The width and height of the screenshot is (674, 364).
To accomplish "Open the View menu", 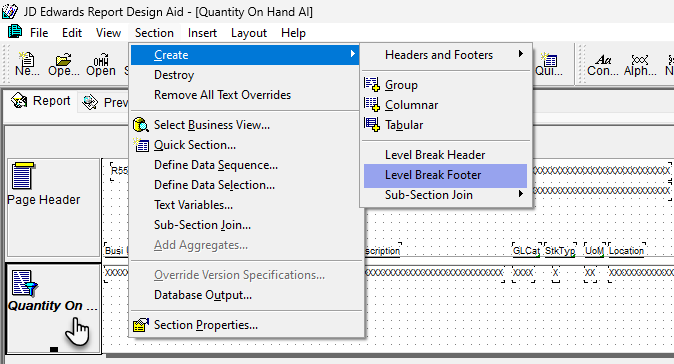I will pyautogui.click(x=108, y=33).
